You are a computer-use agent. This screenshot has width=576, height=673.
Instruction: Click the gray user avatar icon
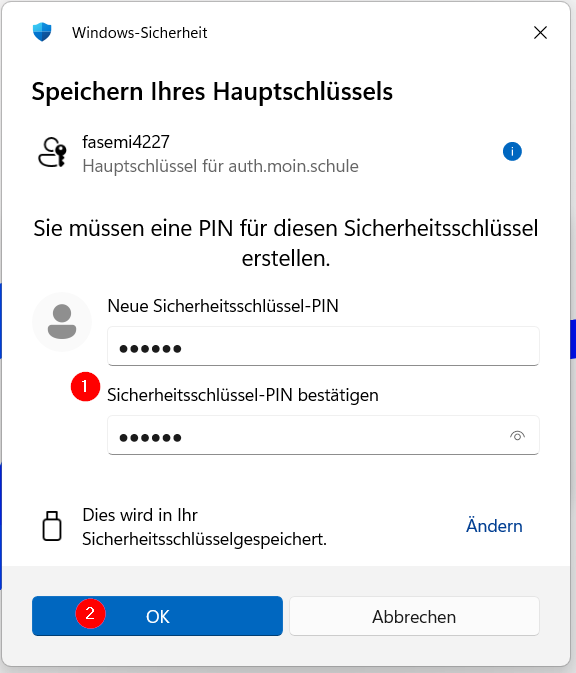coord(62,322)
